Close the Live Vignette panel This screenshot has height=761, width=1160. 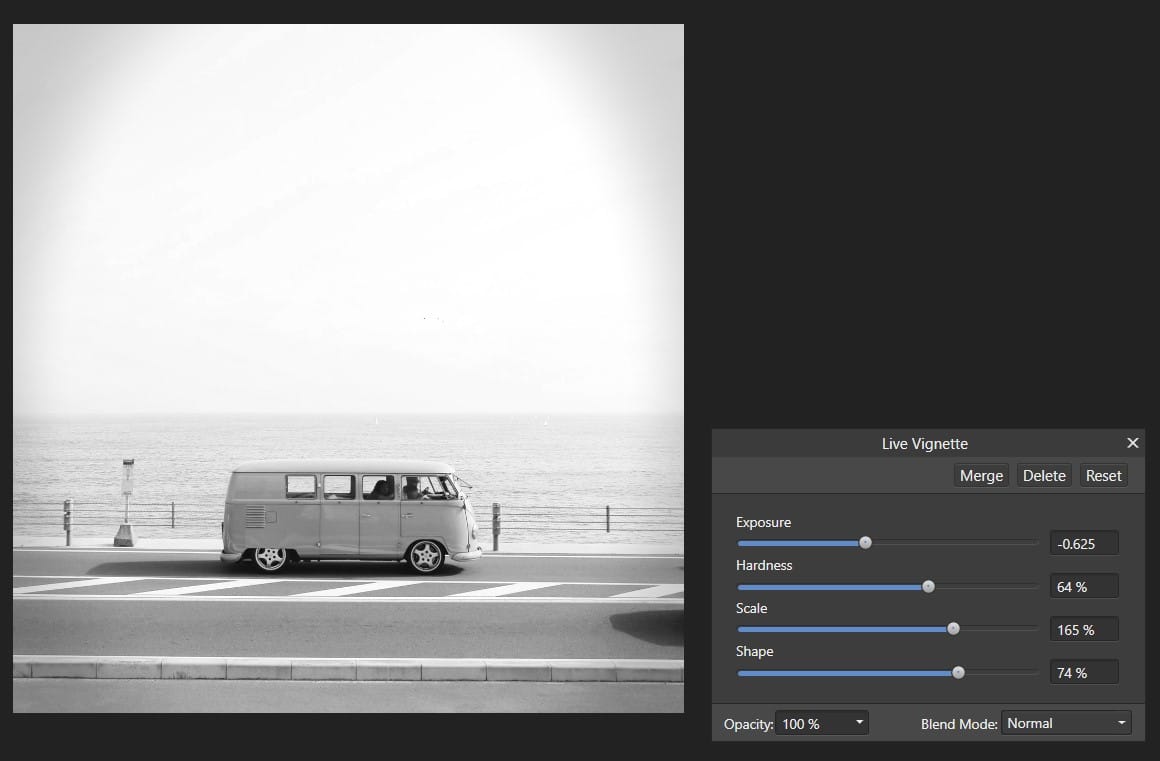point(1133,442)
